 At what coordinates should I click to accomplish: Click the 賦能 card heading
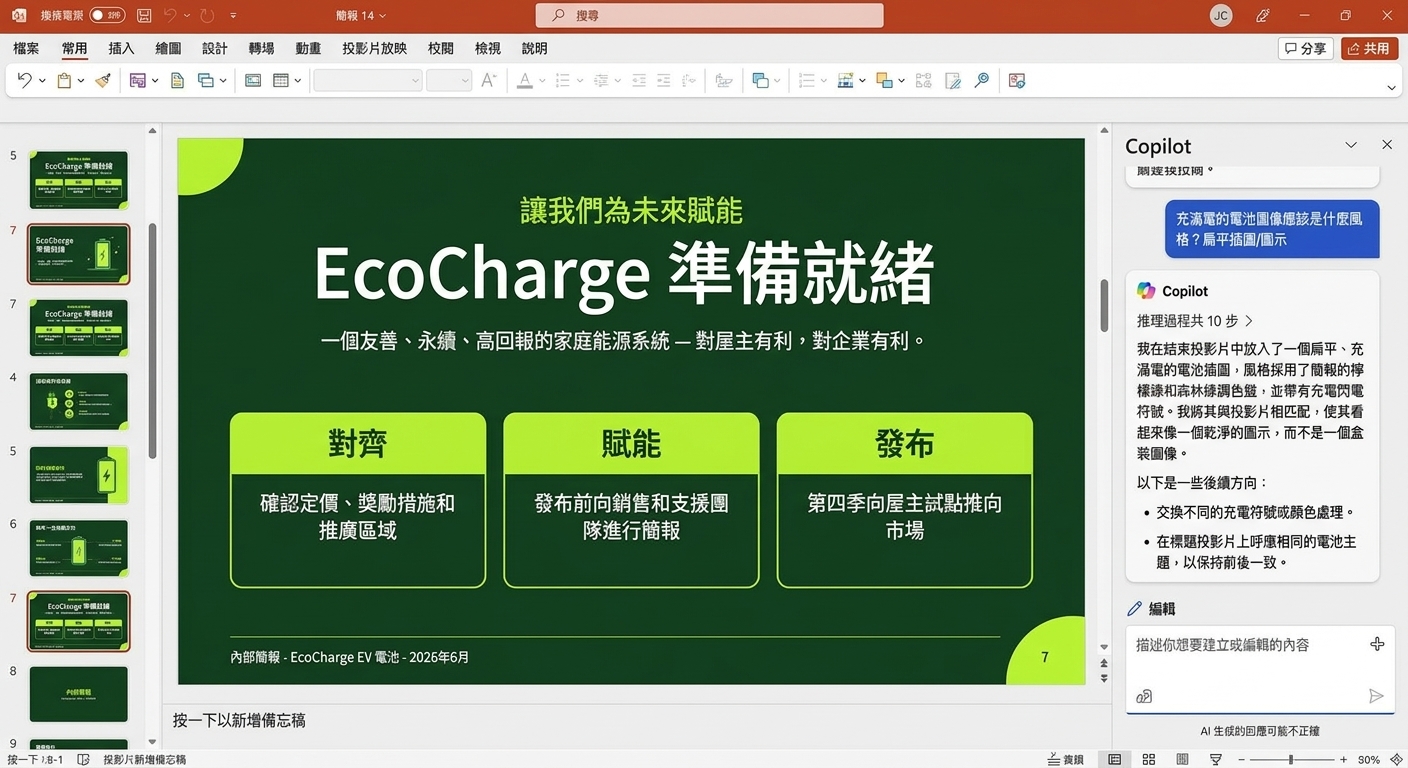click(631, 443)
